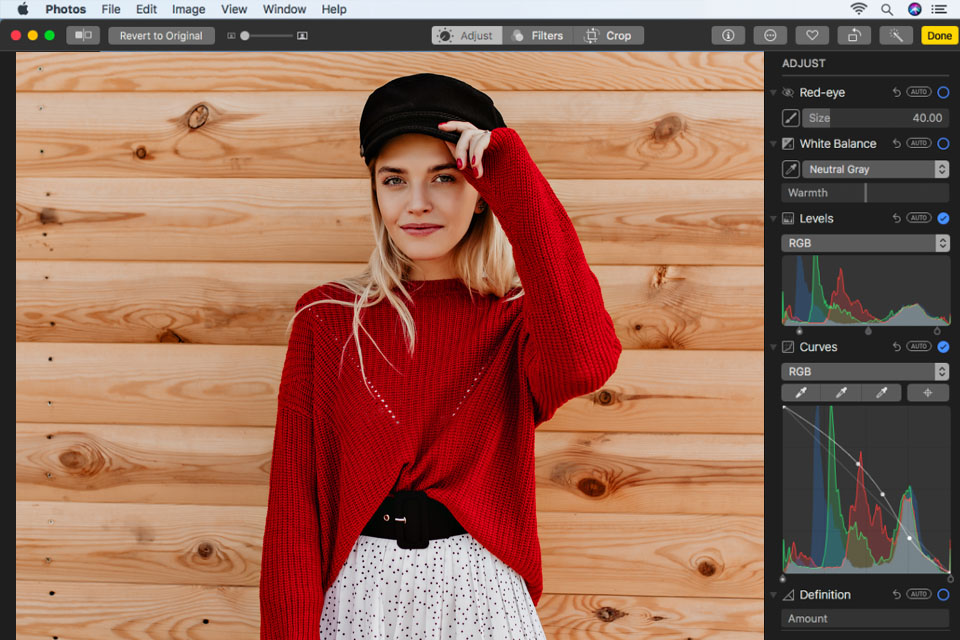The height and width of the screenshot is (640, 960).
Task: Adjust the zoom slider knob
Action: click(x=245, y=36)
